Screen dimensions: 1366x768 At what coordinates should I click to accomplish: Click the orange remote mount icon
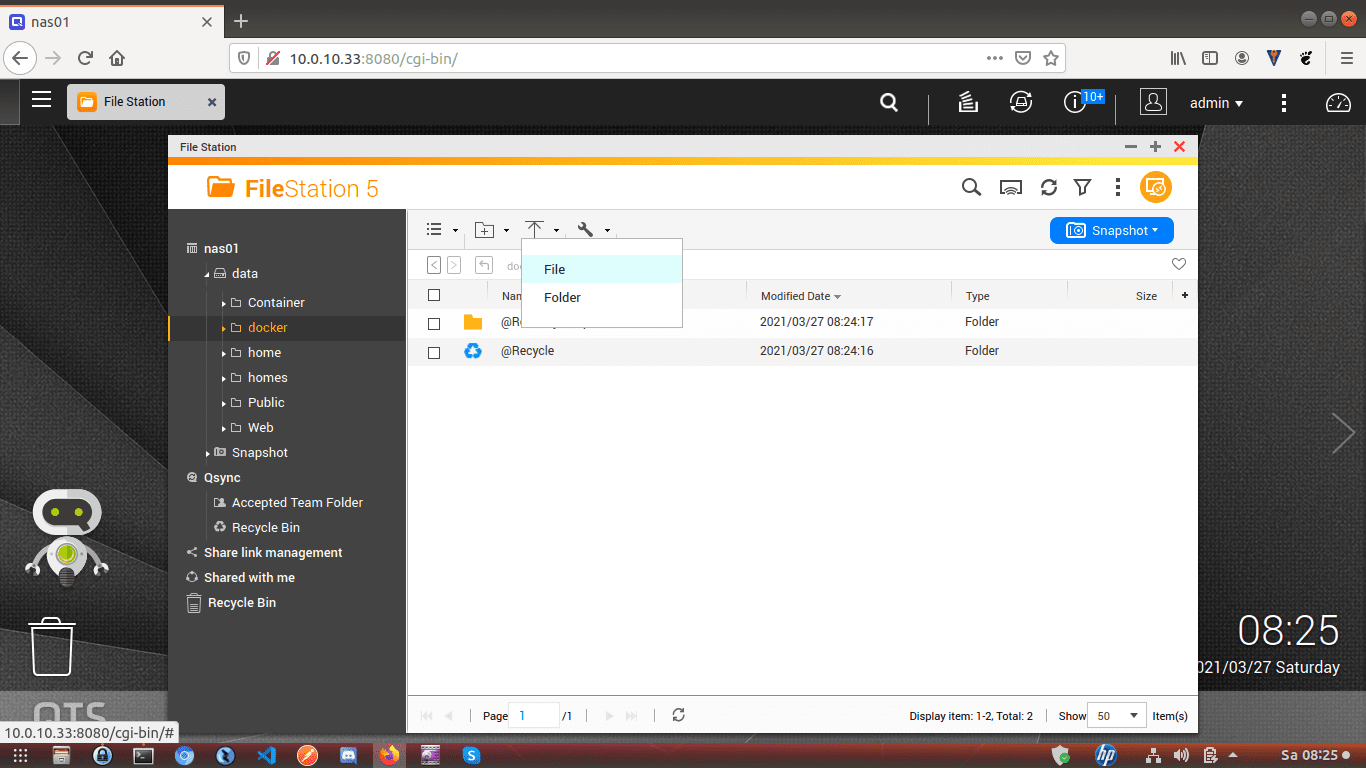pos(1156,187)
